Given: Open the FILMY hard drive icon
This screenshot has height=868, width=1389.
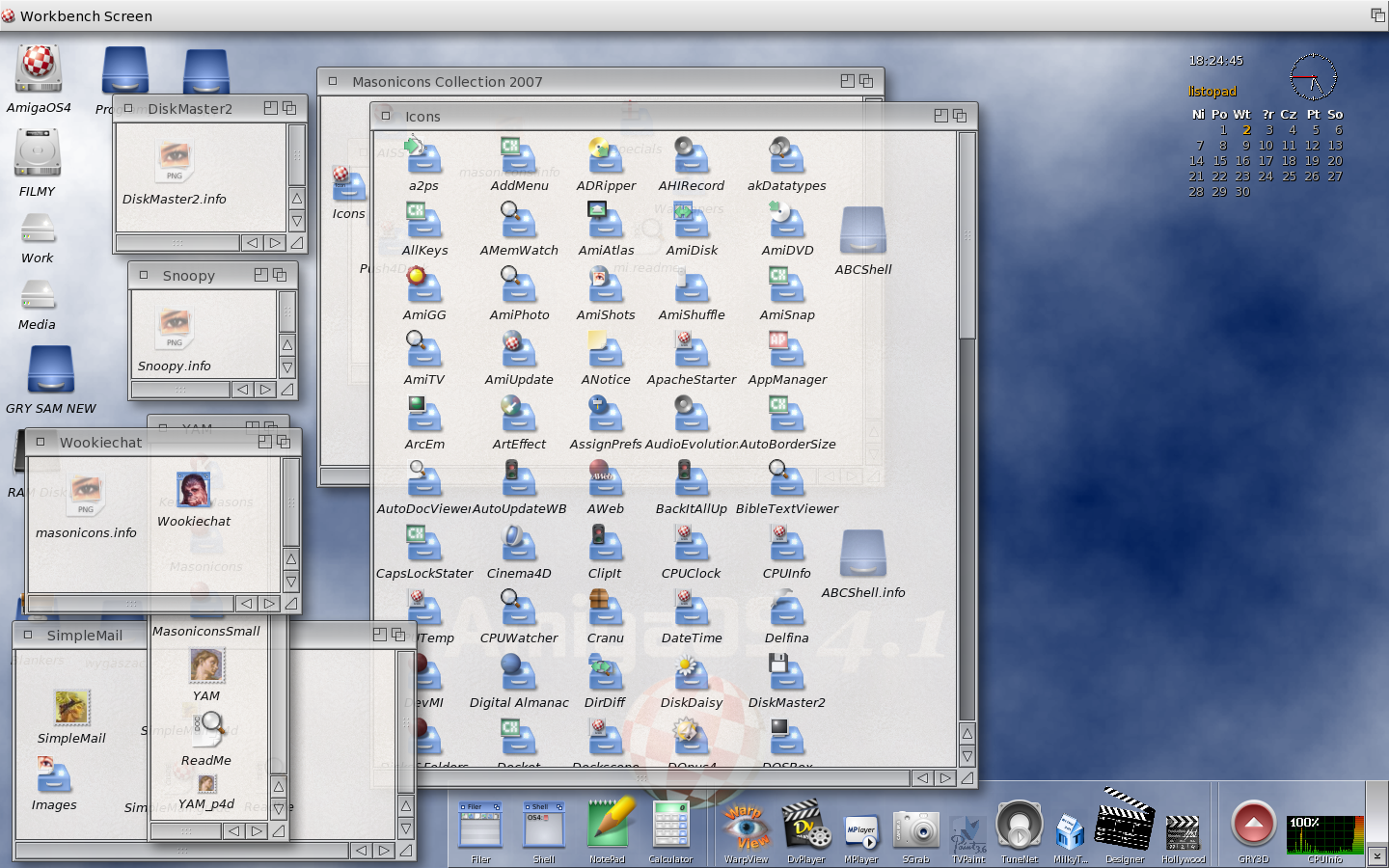Looking at the screenshot, I should coord(38,154).
